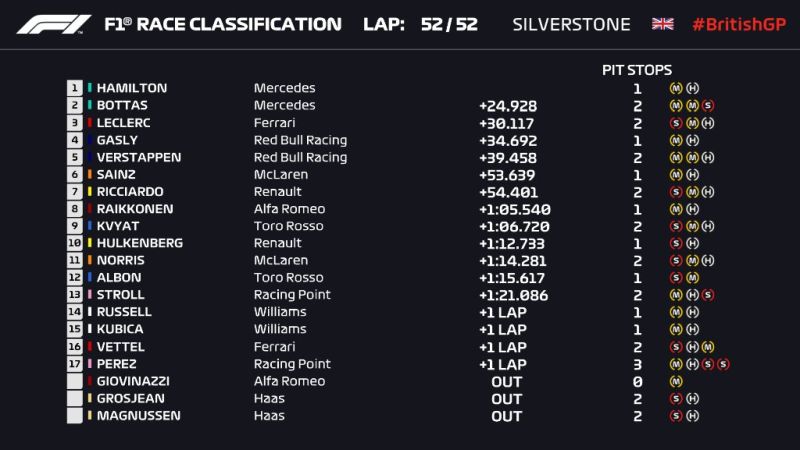Select the Silverstone circuit label
Viewport: 800px width, 450px height.
pos(571,24)
